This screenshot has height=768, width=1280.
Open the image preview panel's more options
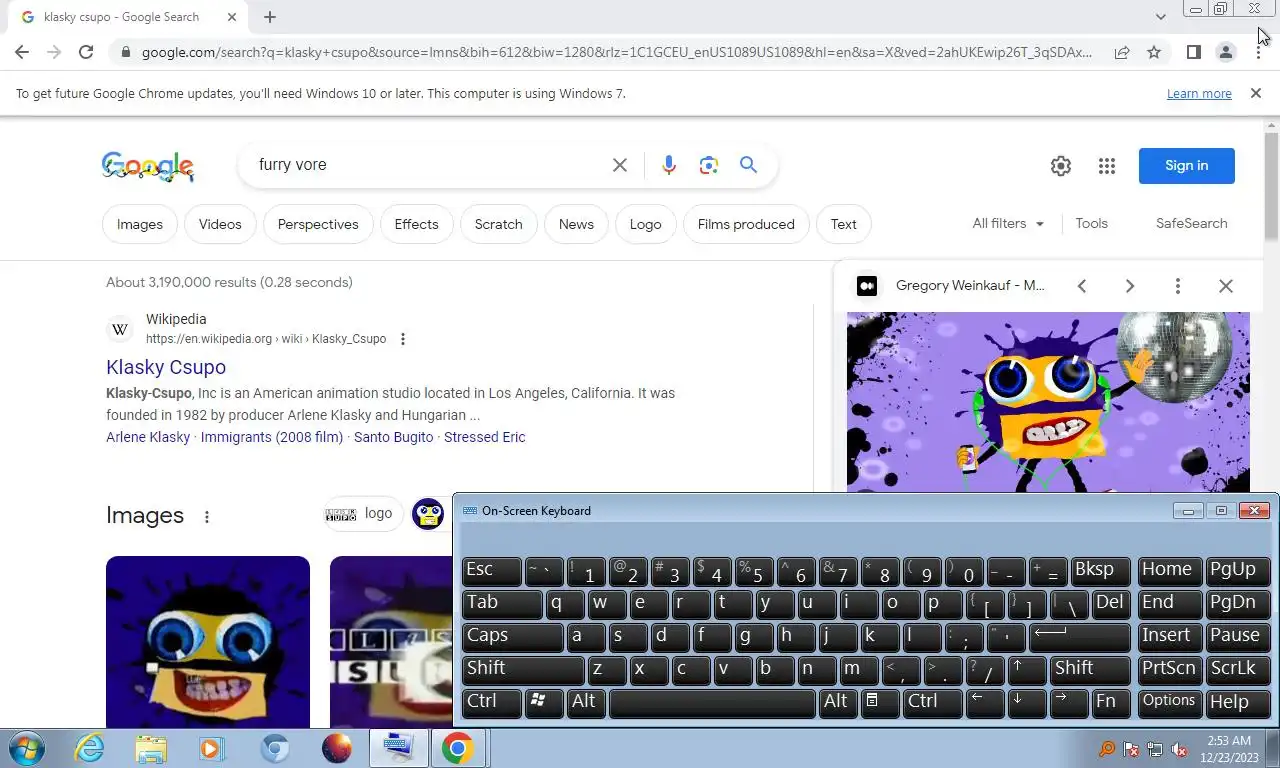[1178, 286]
